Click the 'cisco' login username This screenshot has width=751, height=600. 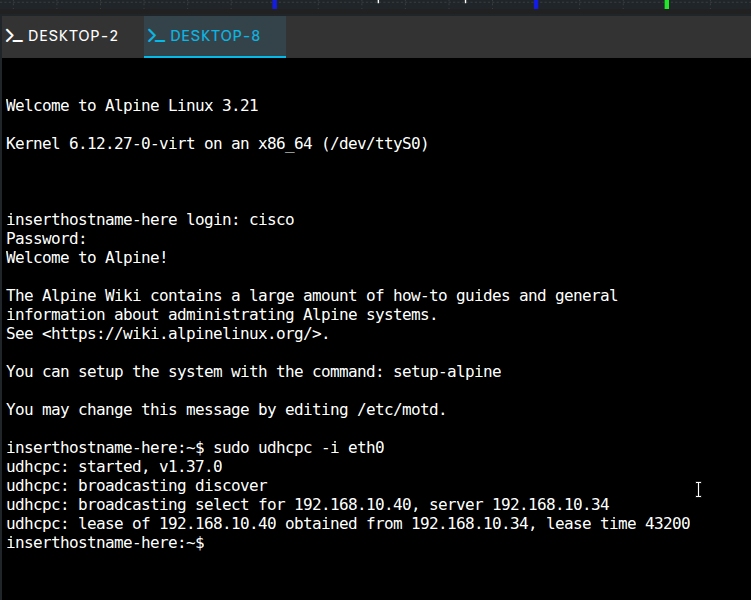tap(271, 220)
